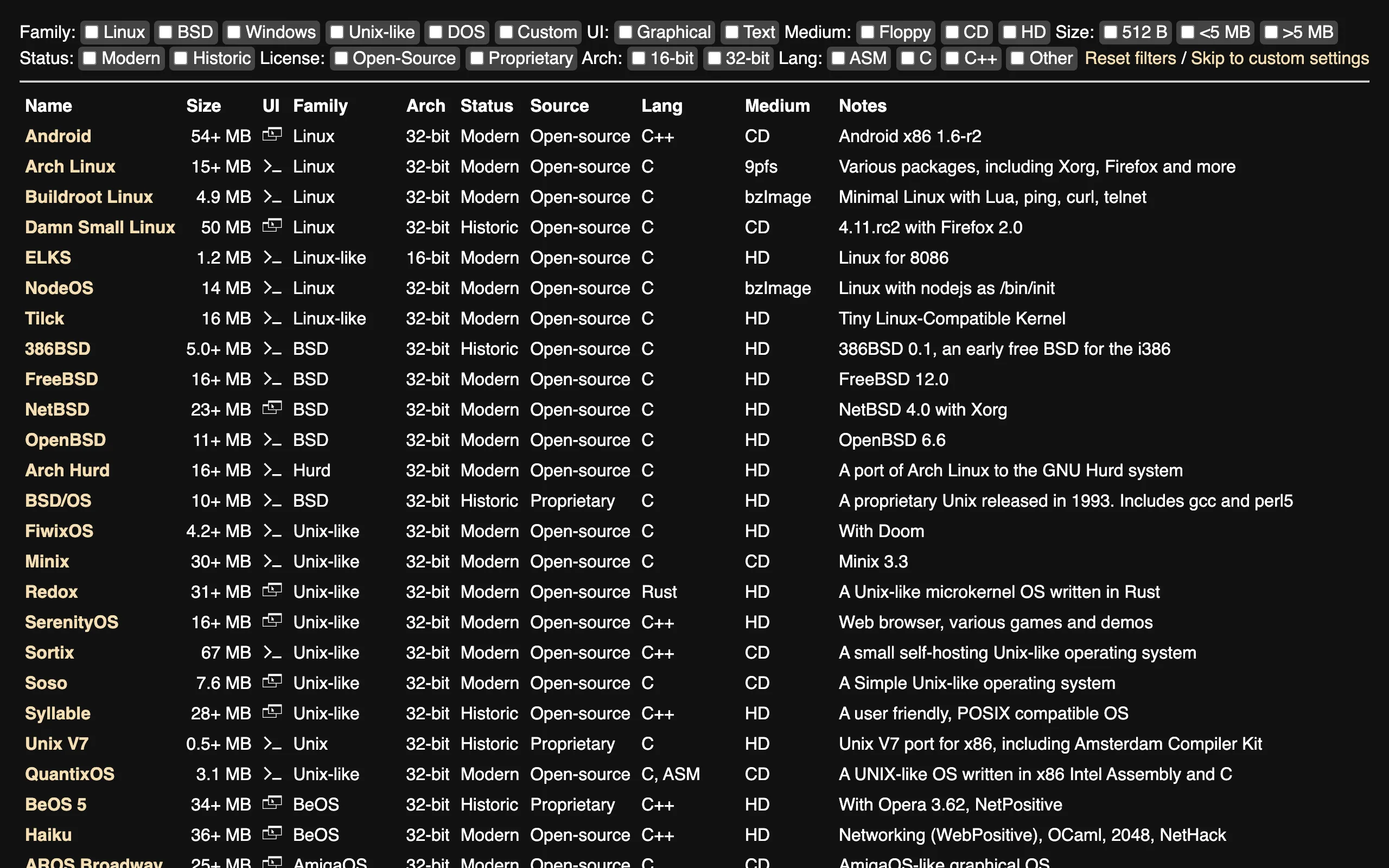The height and width of the screenshot is (868, 1389).
Task: Click the terminal icon in the Tilck row
Action: click(x=272, y=318)
